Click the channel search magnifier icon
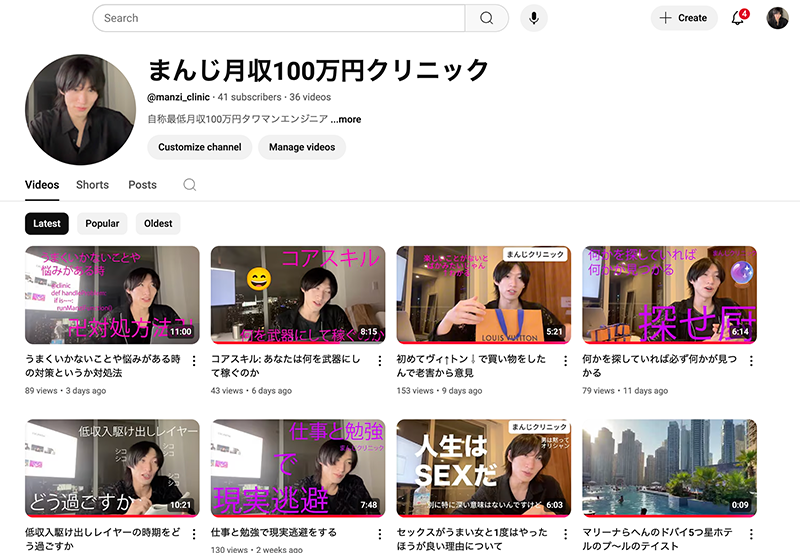800x553 pixels. pos(190,185)
